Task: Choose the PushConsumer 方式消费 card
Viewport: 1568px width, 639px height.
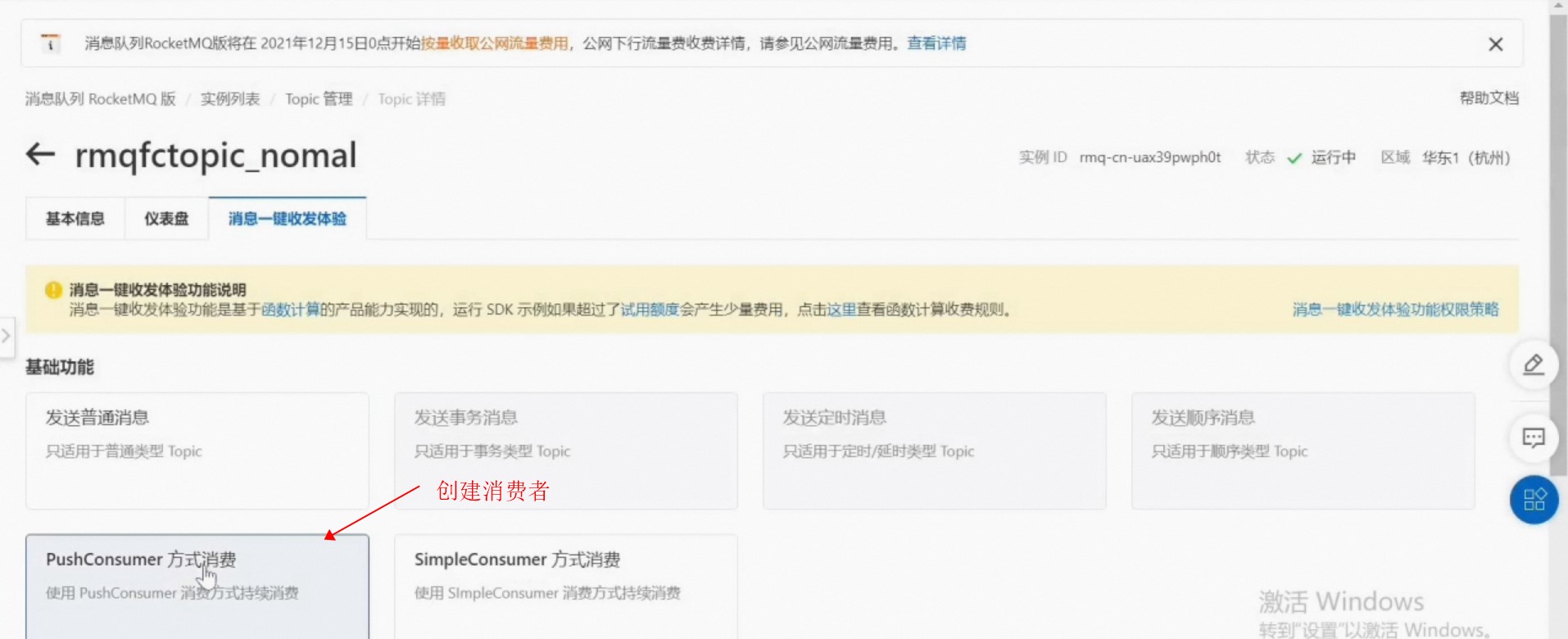Action: pos(197,587)
